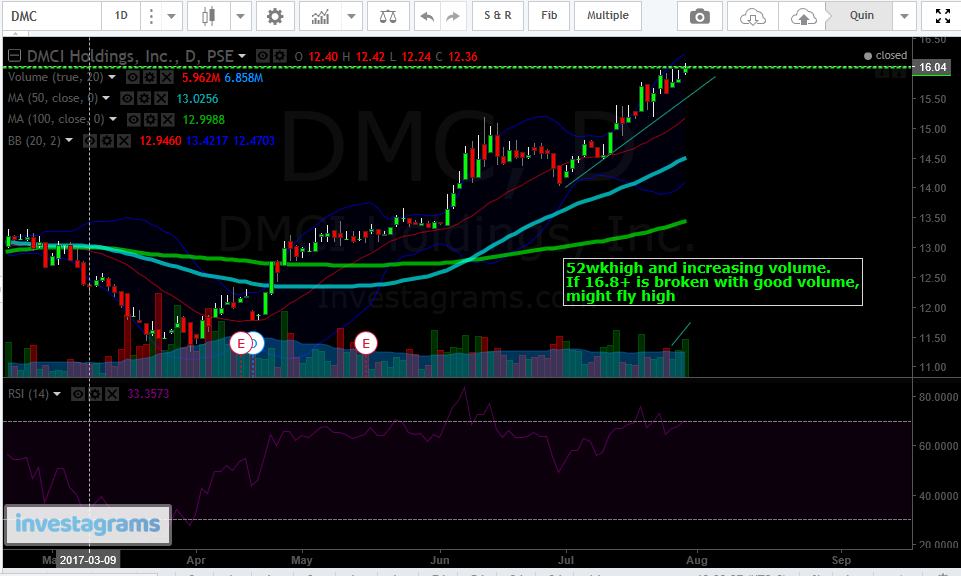961x576 pixels.
Task: Remove the Volume indicator
Action: [167, 77]
